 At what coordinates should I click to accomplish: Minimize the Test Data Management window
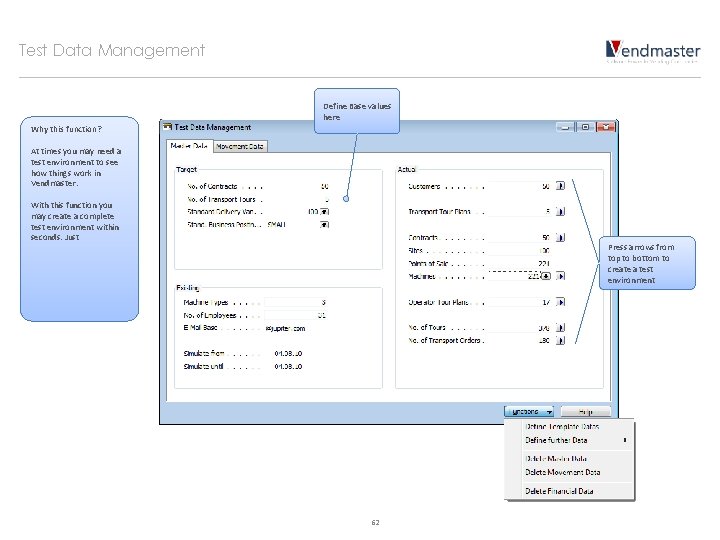pyautogui.click(x=565, y=127)
